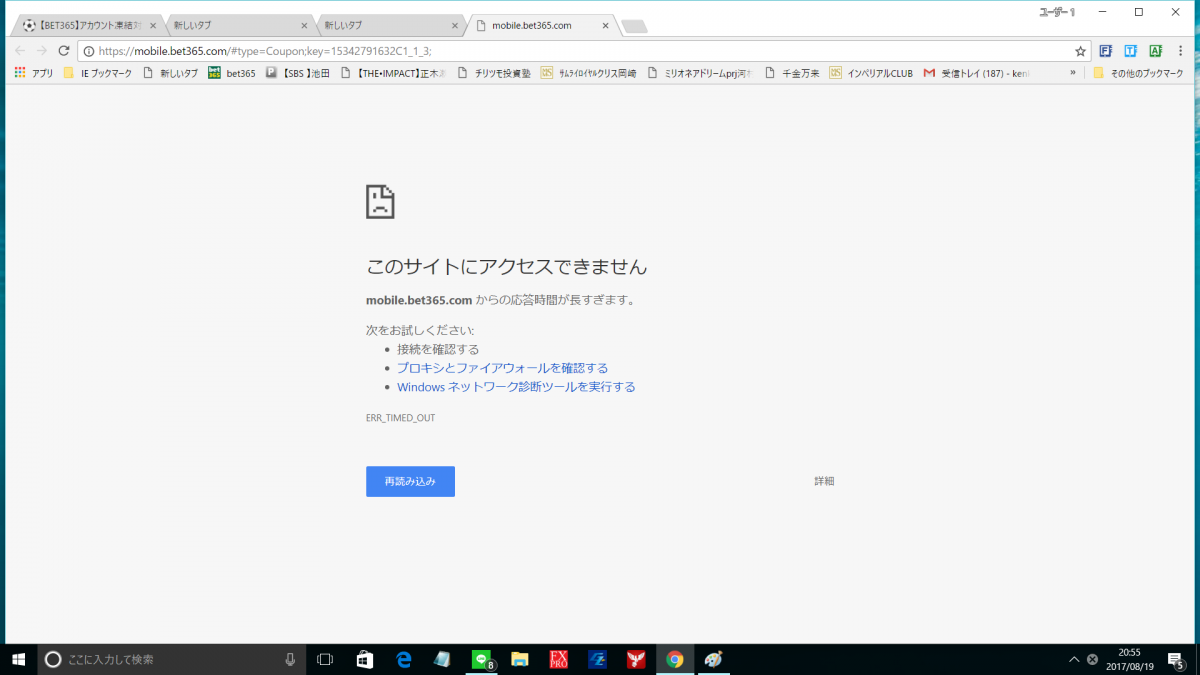The width and height of the screenshot is (1200, 675).
Task: Click the ユーザー1 profile button
Action: [x=1056, y=12]
